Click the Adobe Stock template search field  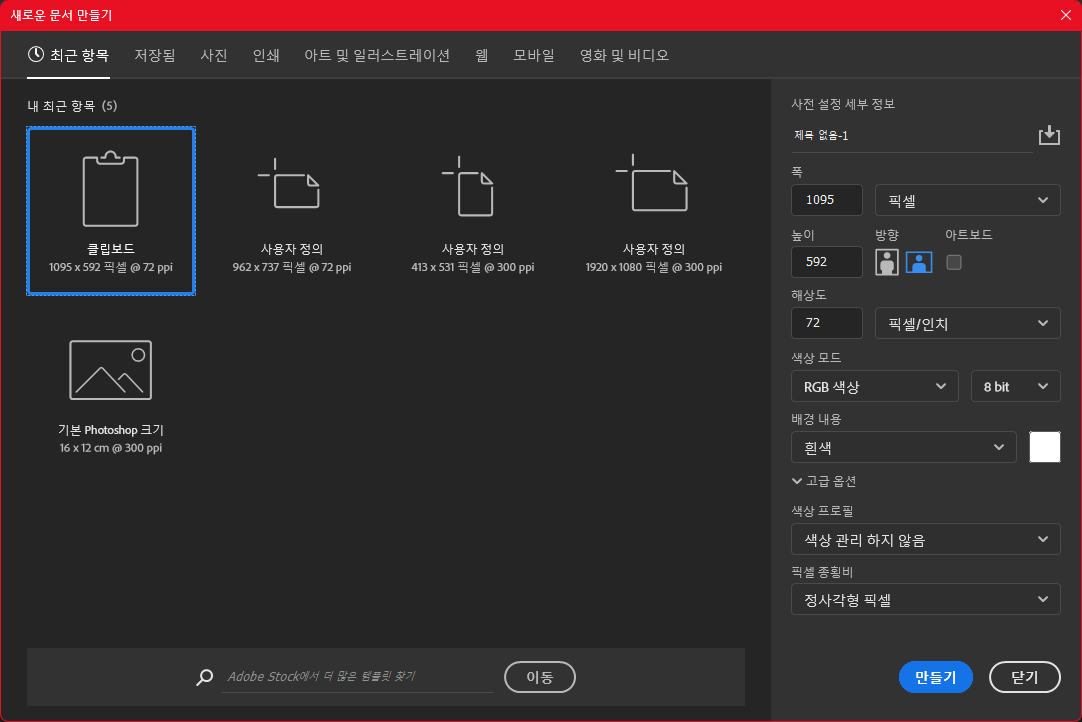[358, 677]
